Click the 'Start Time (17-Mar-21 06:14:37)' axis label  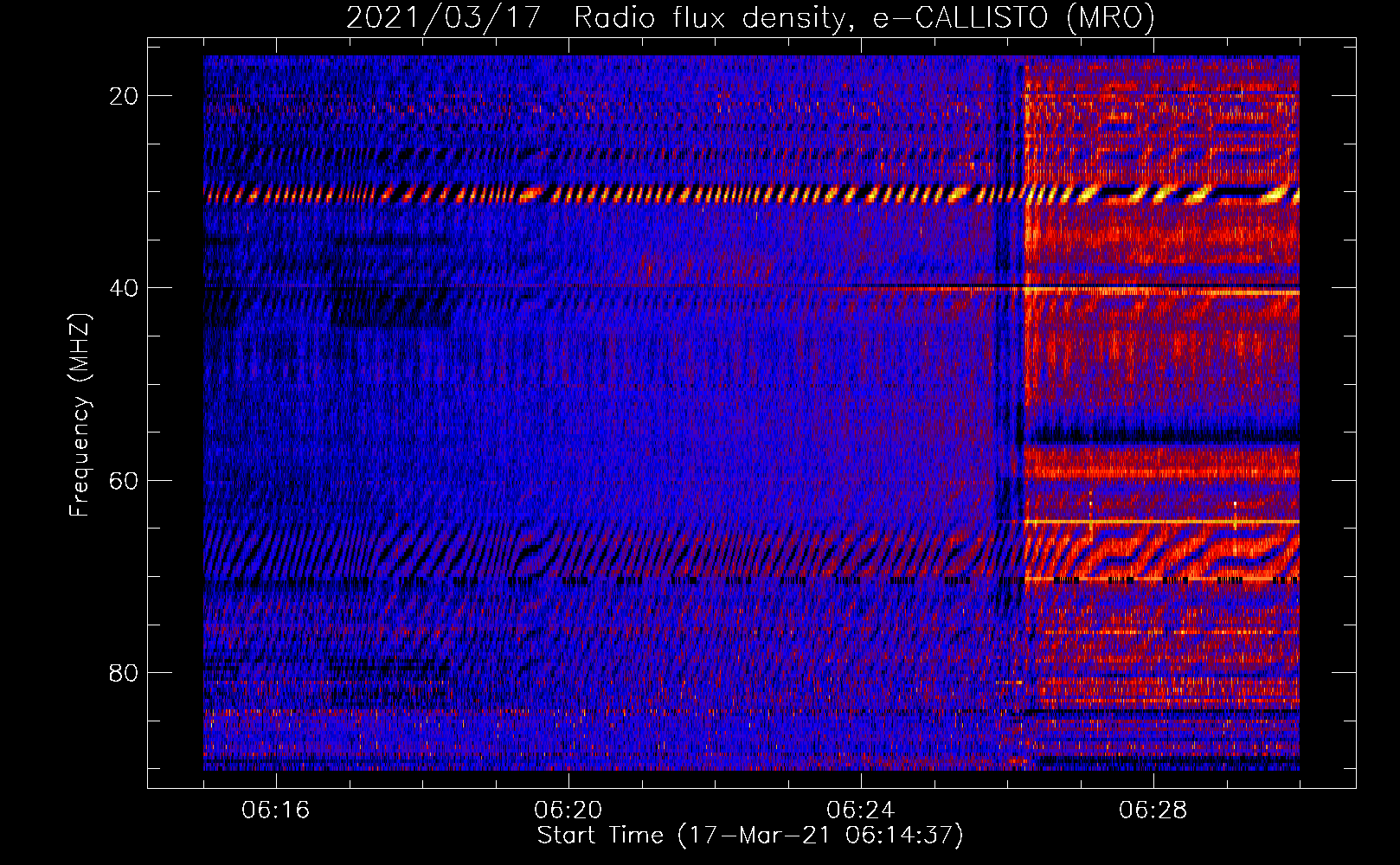pos(750,836)
